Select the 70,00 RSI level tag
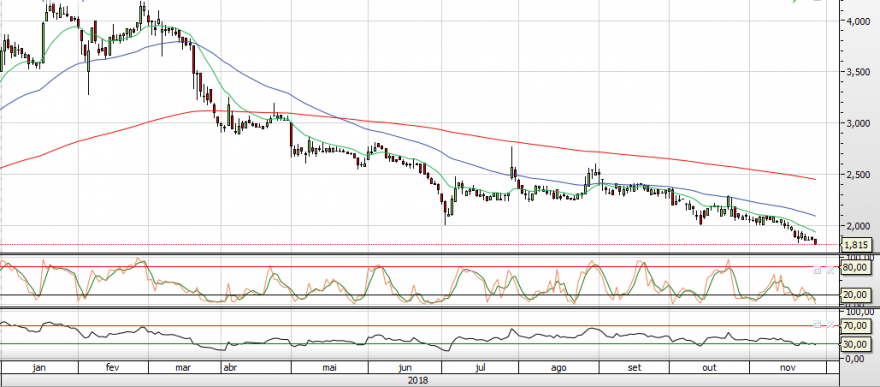Screen dimensions: 880x387 [856, 325]
